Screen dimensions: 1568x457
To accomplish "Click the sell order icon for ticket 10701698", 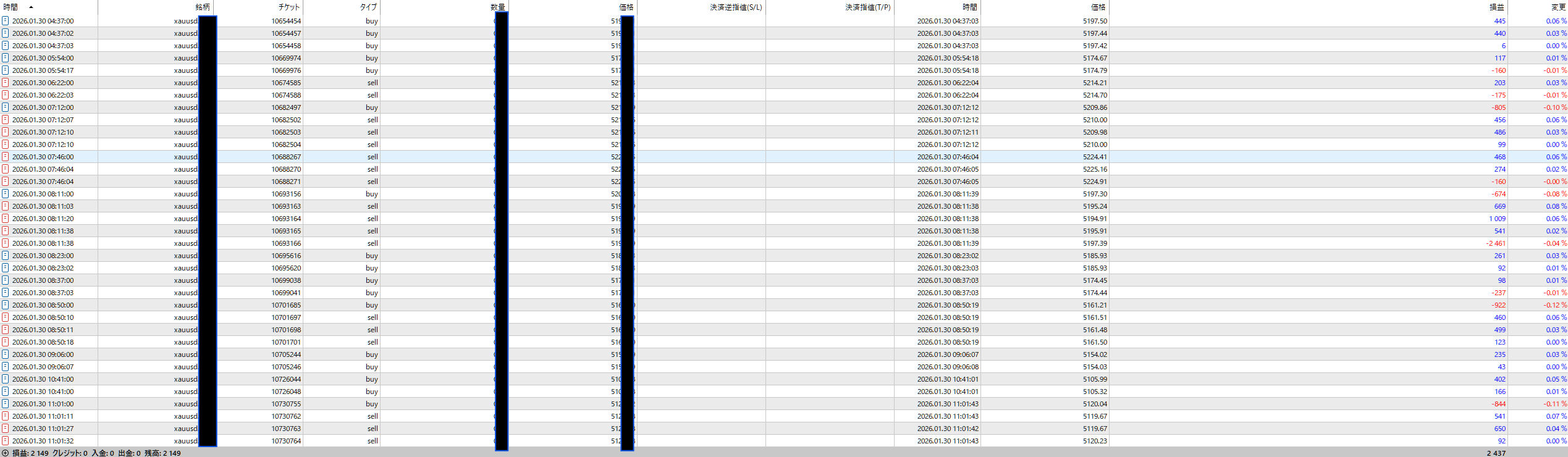I will (x=5, y=330).
